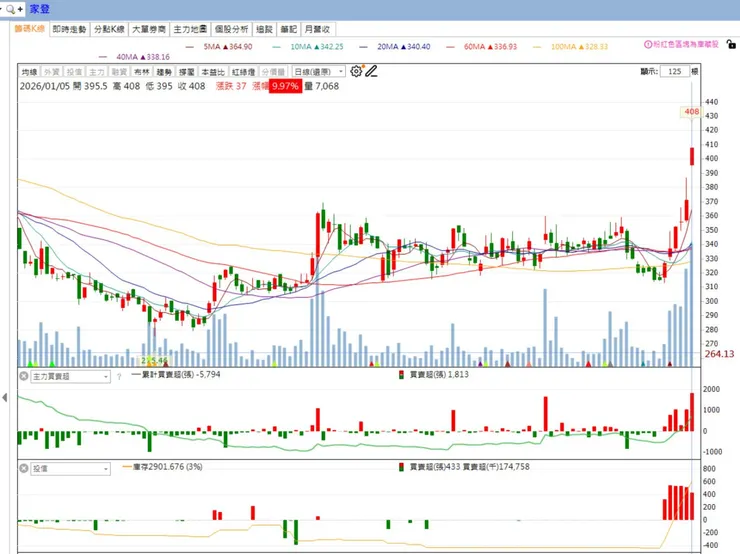Toggle the 撐壓 overlay button
The image size is (740, 554).
tap(186, 72)
